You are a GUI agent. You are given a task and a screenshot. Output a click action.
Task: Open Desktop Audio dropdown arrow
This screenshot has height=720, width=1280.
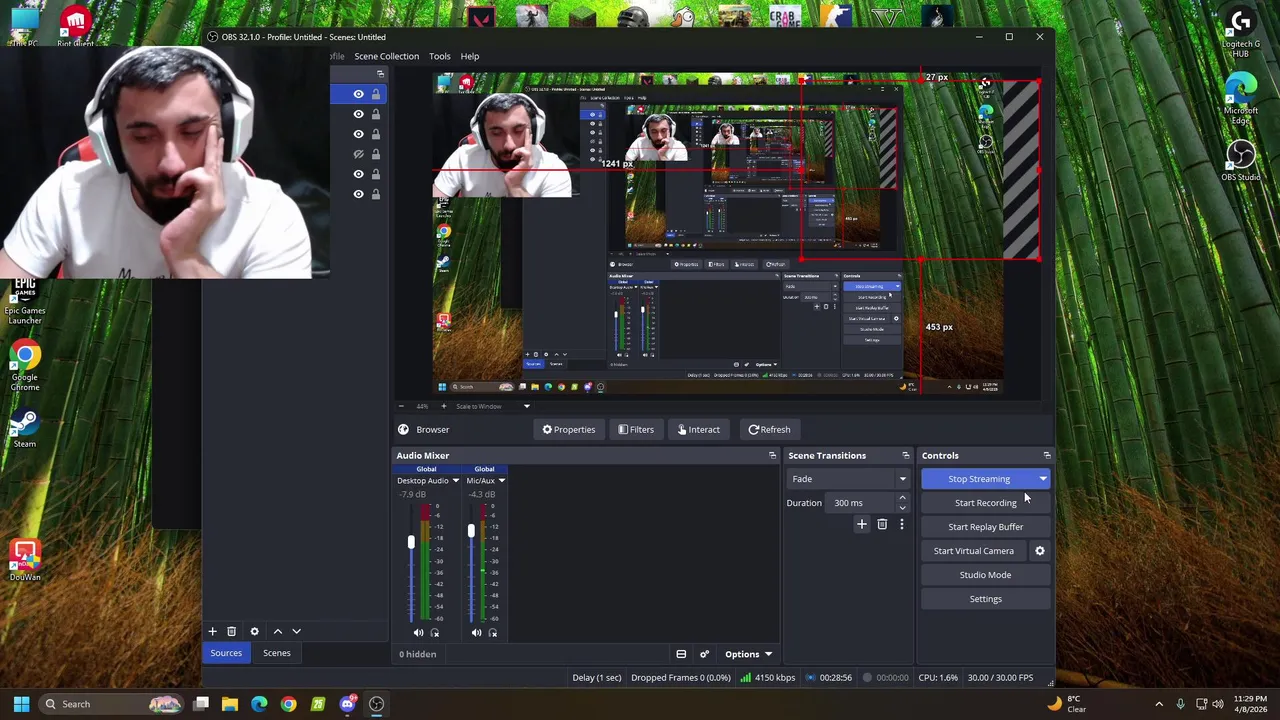coord(455,481)
